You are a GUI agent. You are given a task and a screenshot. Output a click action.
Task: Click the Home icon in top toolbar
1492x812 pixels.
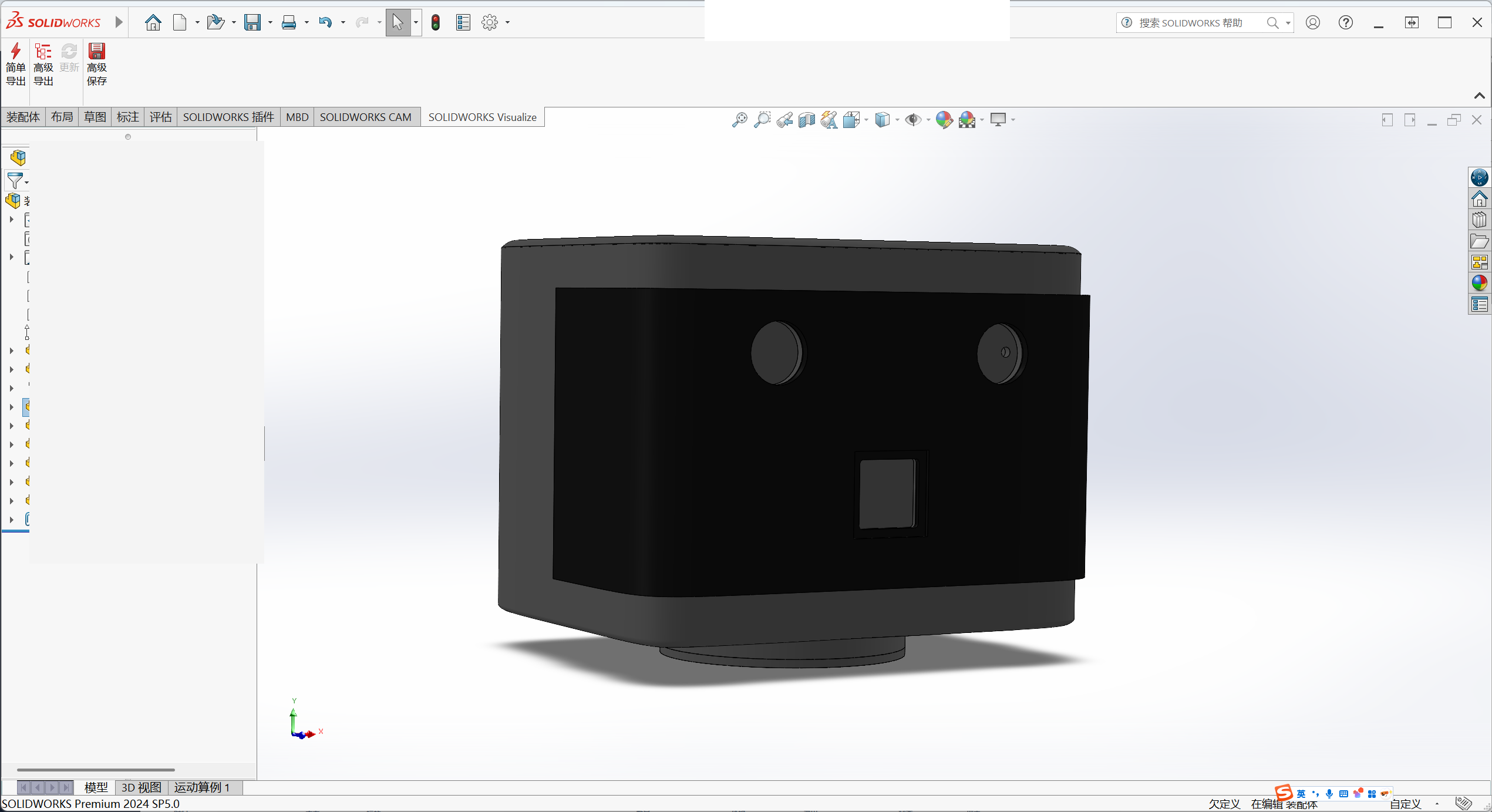tap(153, 22)
